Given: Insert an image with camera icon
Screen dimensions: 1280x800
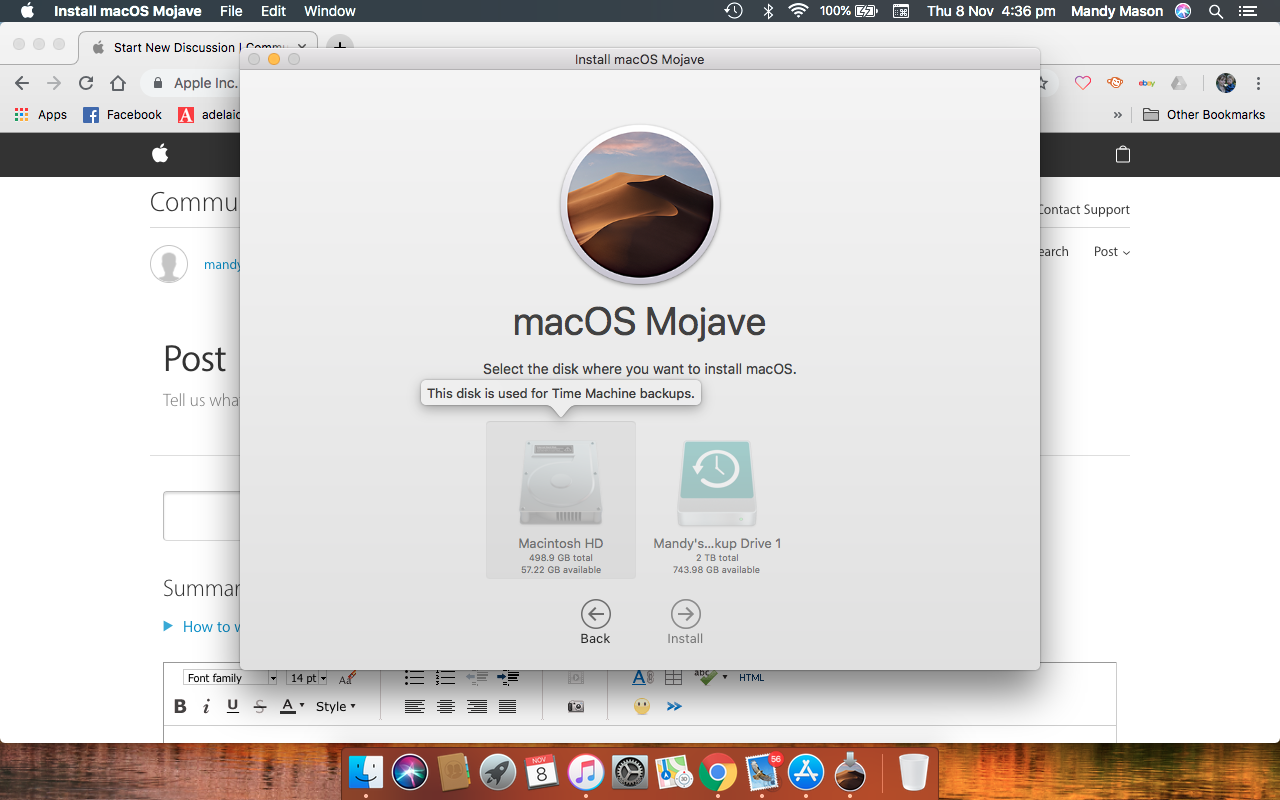Looking at the screenshot, I should click(575, 707).
